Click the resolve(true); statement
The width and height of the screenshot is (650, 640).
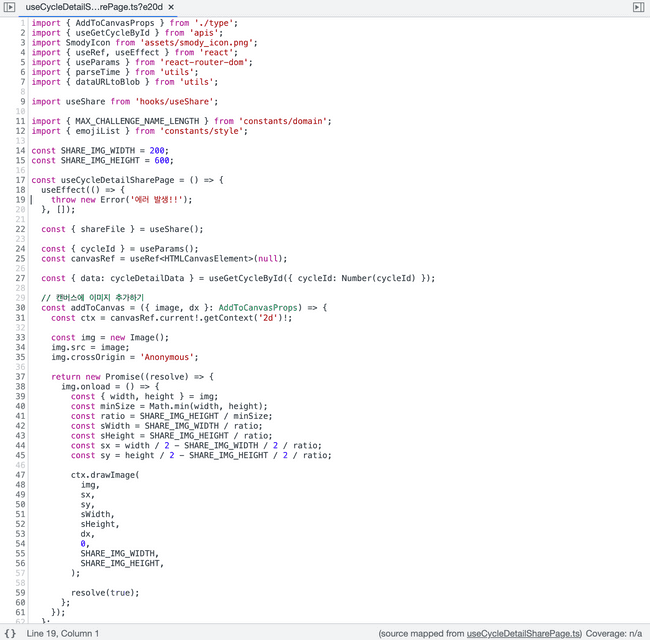pyautogui.click(x=105, y=592)
